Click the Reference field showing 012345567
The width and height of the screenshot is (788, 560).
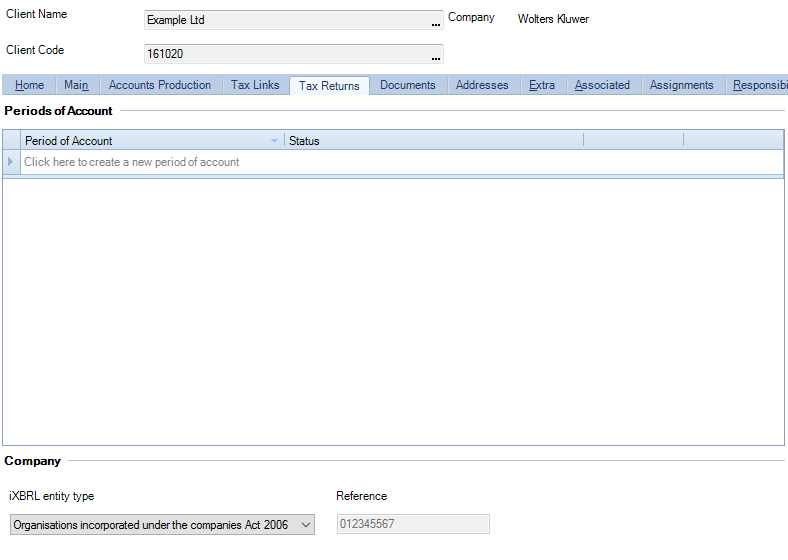click(x=413, y=524)
